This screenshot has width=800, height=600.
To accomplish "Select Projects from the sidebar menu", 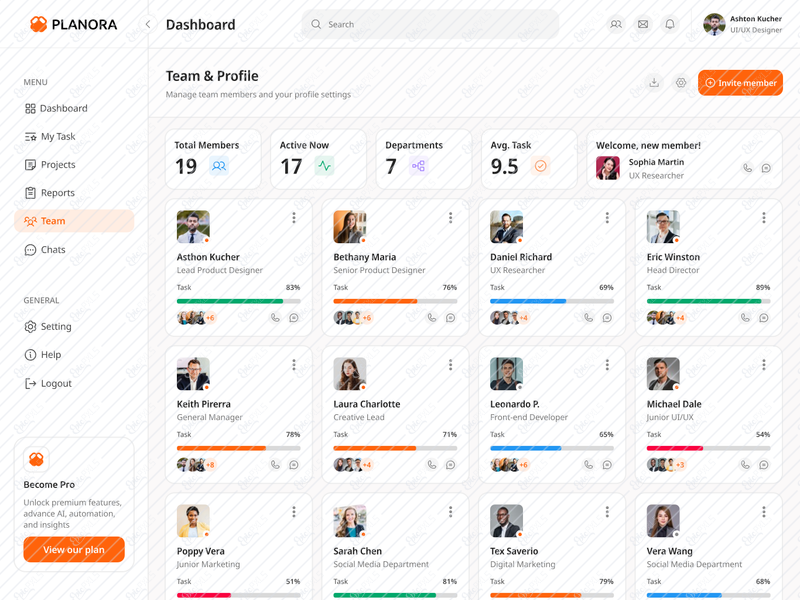I will point(74,164).
